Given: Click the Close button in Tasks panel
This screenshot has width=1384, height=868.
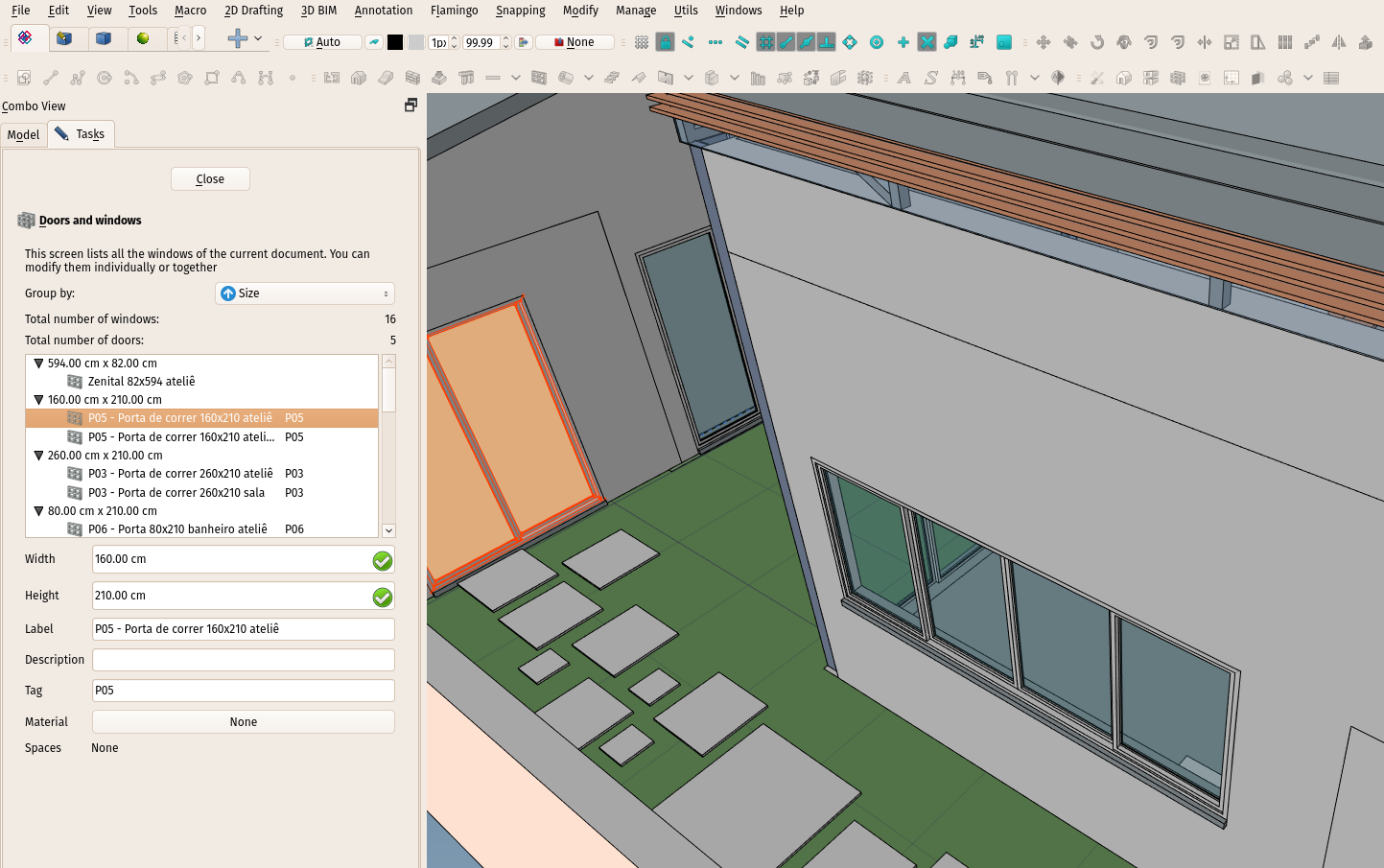Looking at the screenshot, I should [210, 179].
